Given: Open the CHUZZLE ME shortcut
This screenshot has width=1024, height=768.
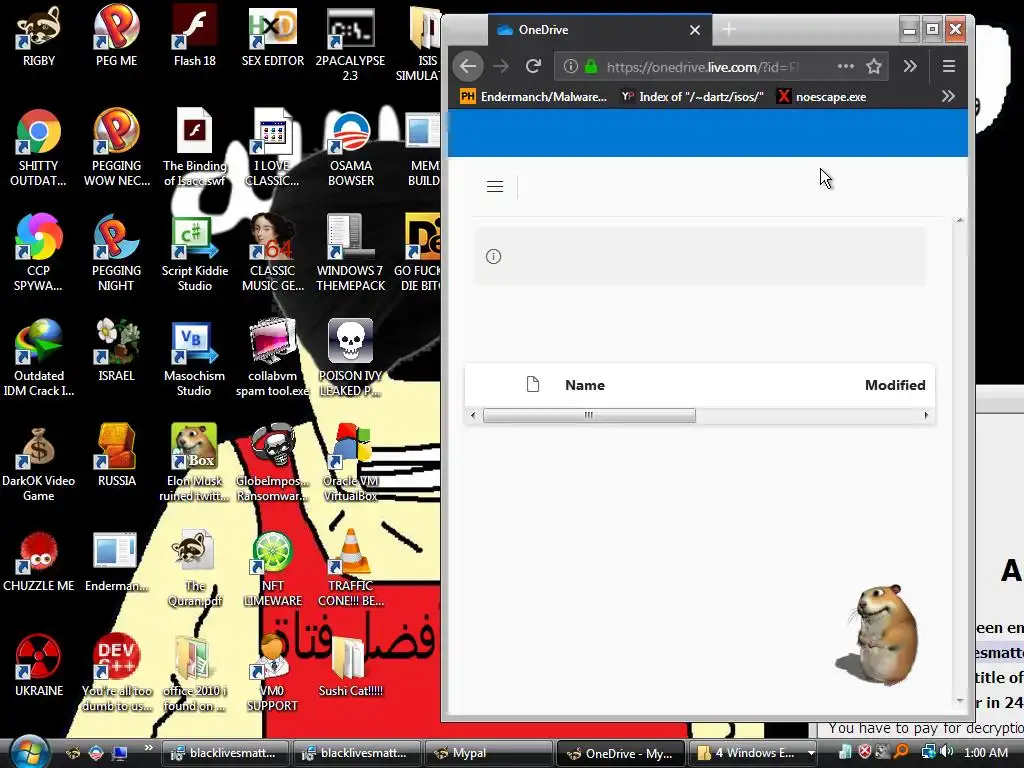Looking at the screenshot, I should (39, 562).
